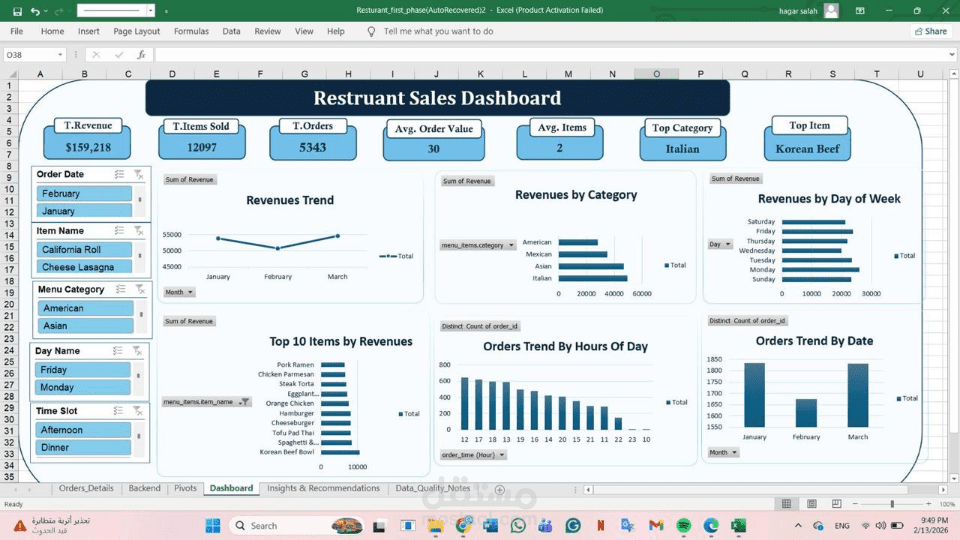Select January in the Order Date slicer
The width and height of the screenshot is (960, 540).
click(84, 211)
